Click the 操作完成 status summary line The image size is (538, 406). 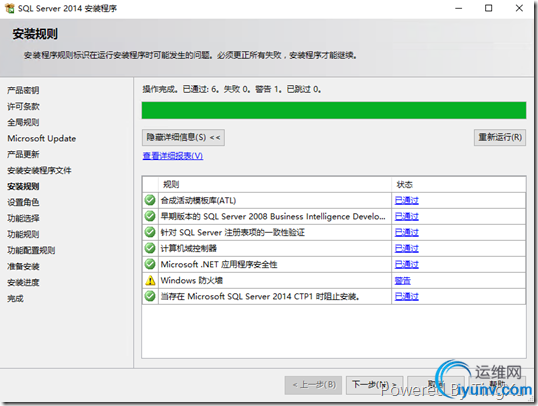pyautogui.click(x=232, y=89)
